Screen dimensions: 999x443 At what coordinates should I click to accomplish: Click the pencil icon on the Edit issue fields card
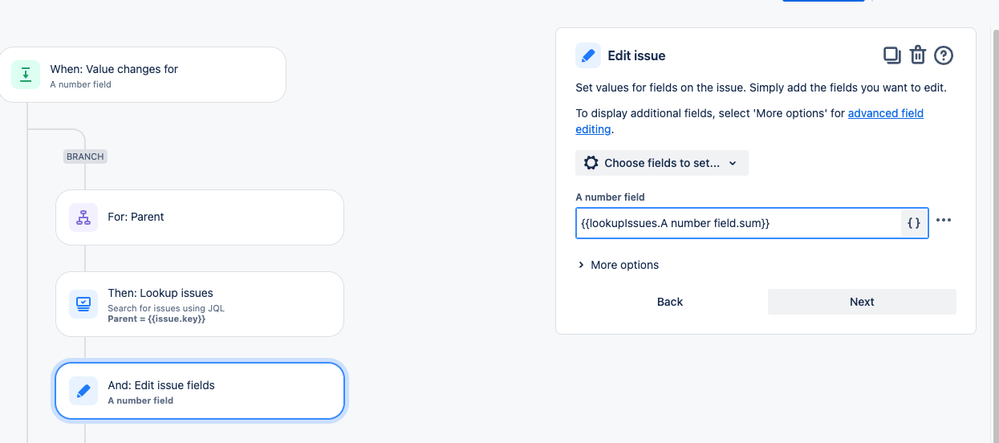(83, 391)
